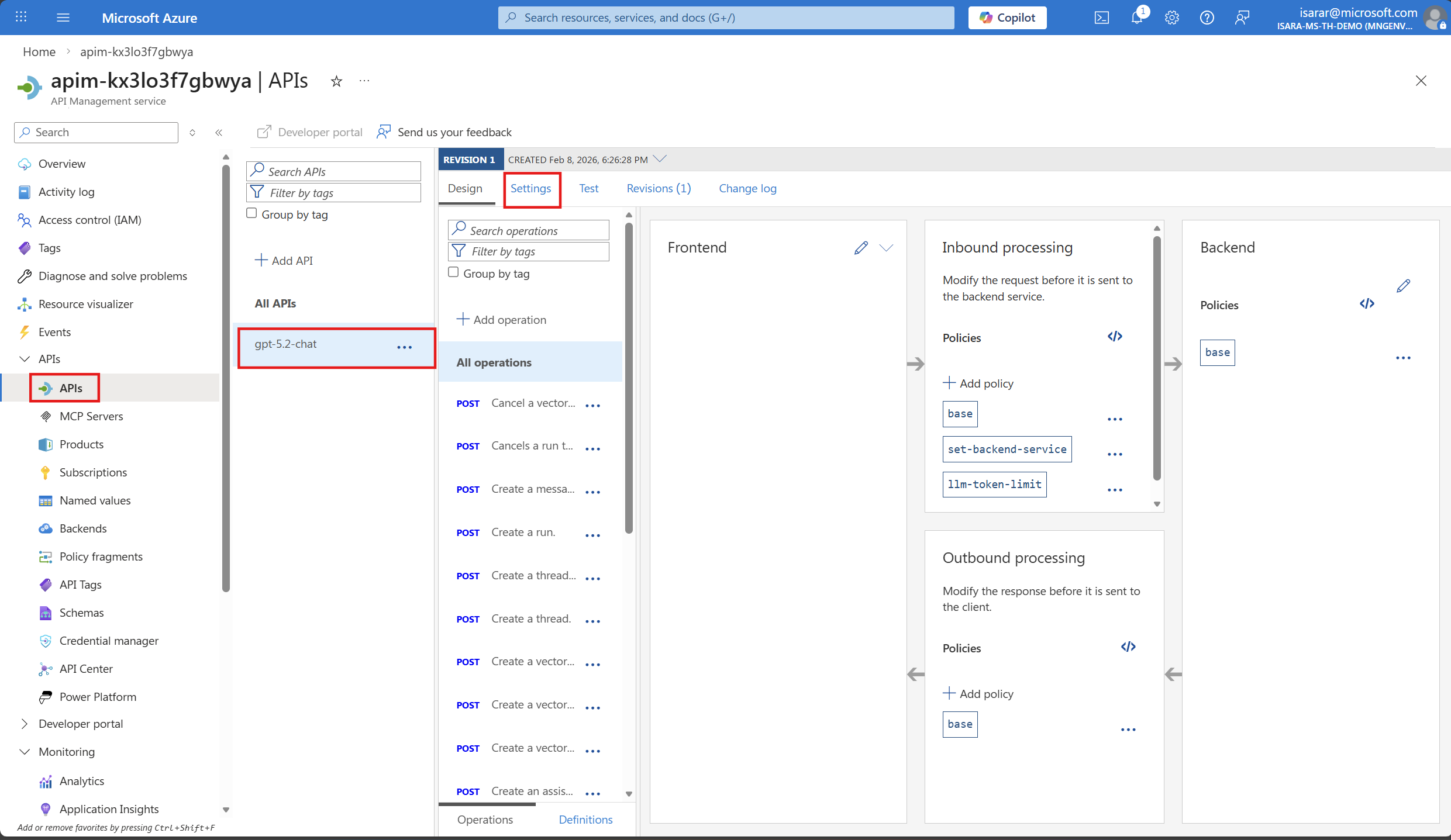Open the resource title ellipsis menu

point(364,81)
